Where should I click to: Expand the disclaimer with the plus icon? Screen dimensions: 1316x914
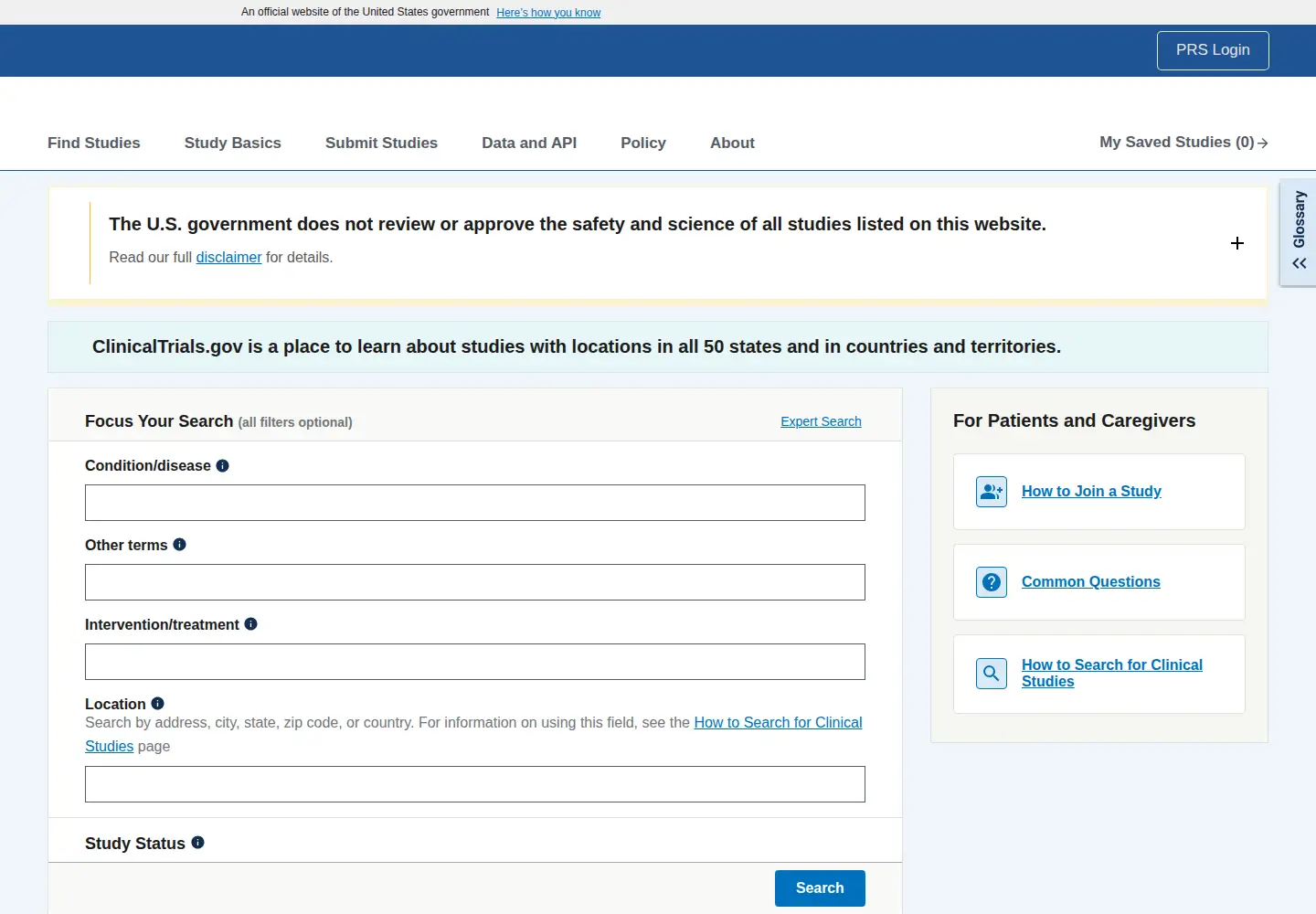pos(1237,243)
